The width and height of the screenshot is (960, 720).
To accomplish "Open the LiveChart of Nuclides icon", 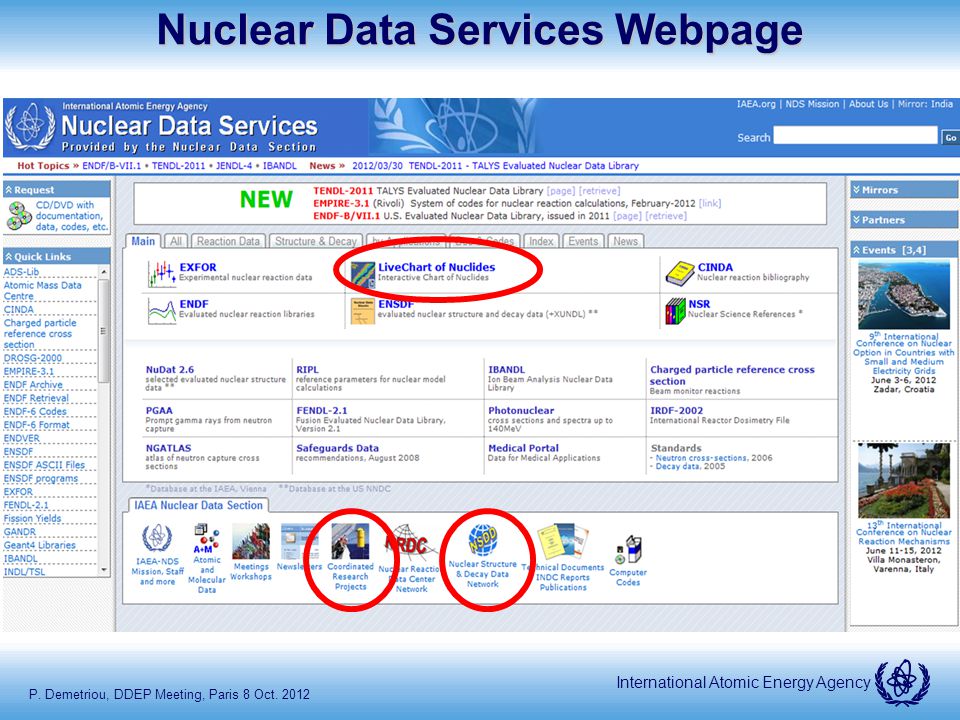I will (362, 275).
